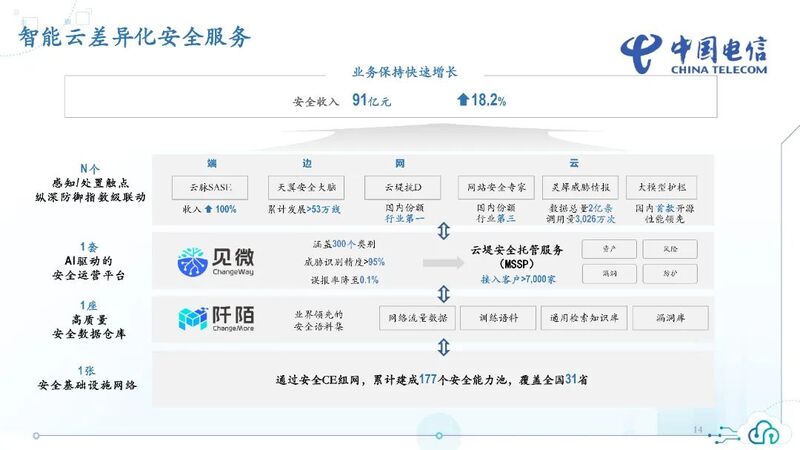The height and width of the screenshot is (450, 800).
Task: Click the text 威胁识别精度>95%
Action: 344,262
